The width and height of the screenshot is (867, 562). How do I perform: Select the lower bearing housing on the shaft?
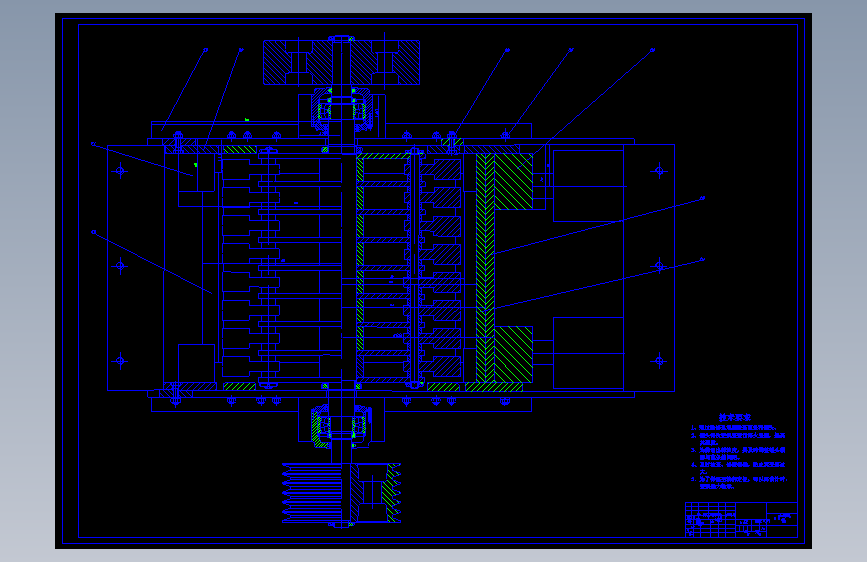coord(341,425)
